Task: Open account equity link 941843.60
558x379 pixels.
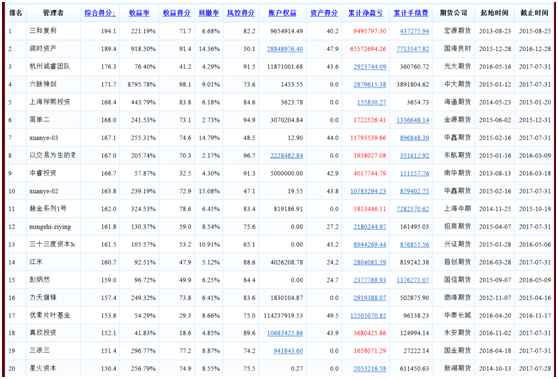Action: [x=288, y=351]
